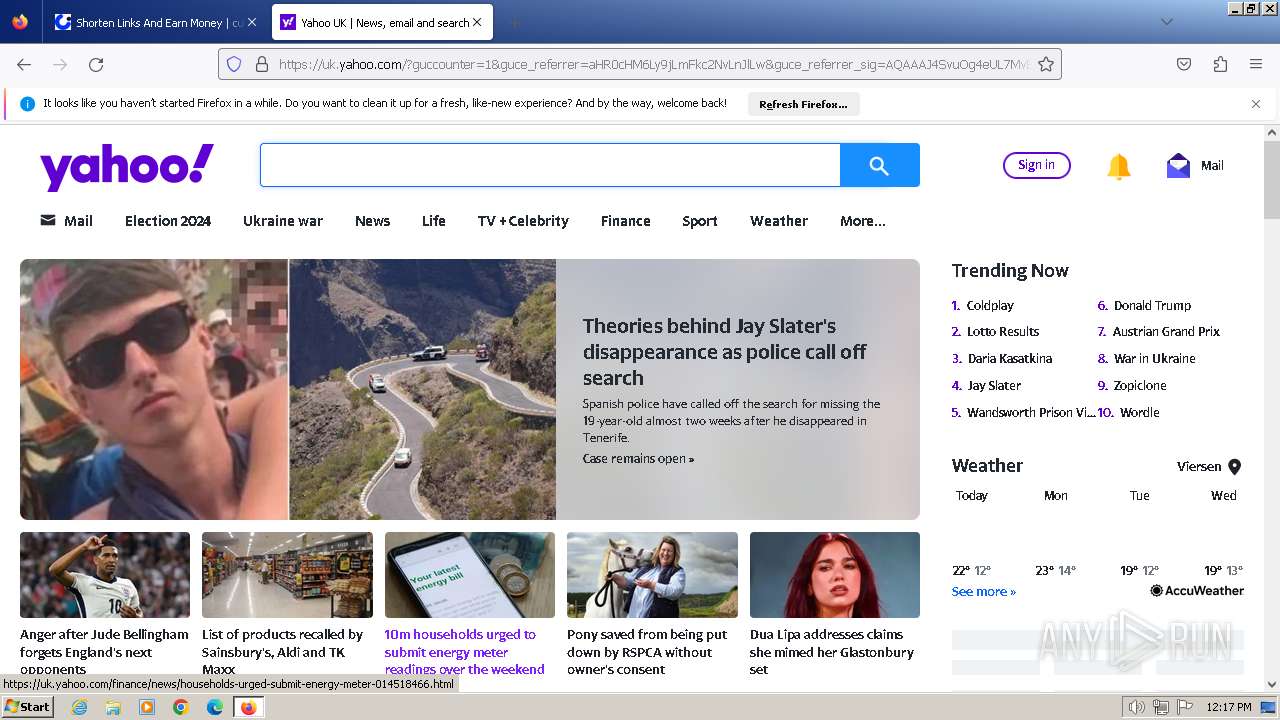This screenshot has width=1280, height=720.
Task: Bookmark this page with the star icon
Action: pyautogui.click(x=1046, y=64)
